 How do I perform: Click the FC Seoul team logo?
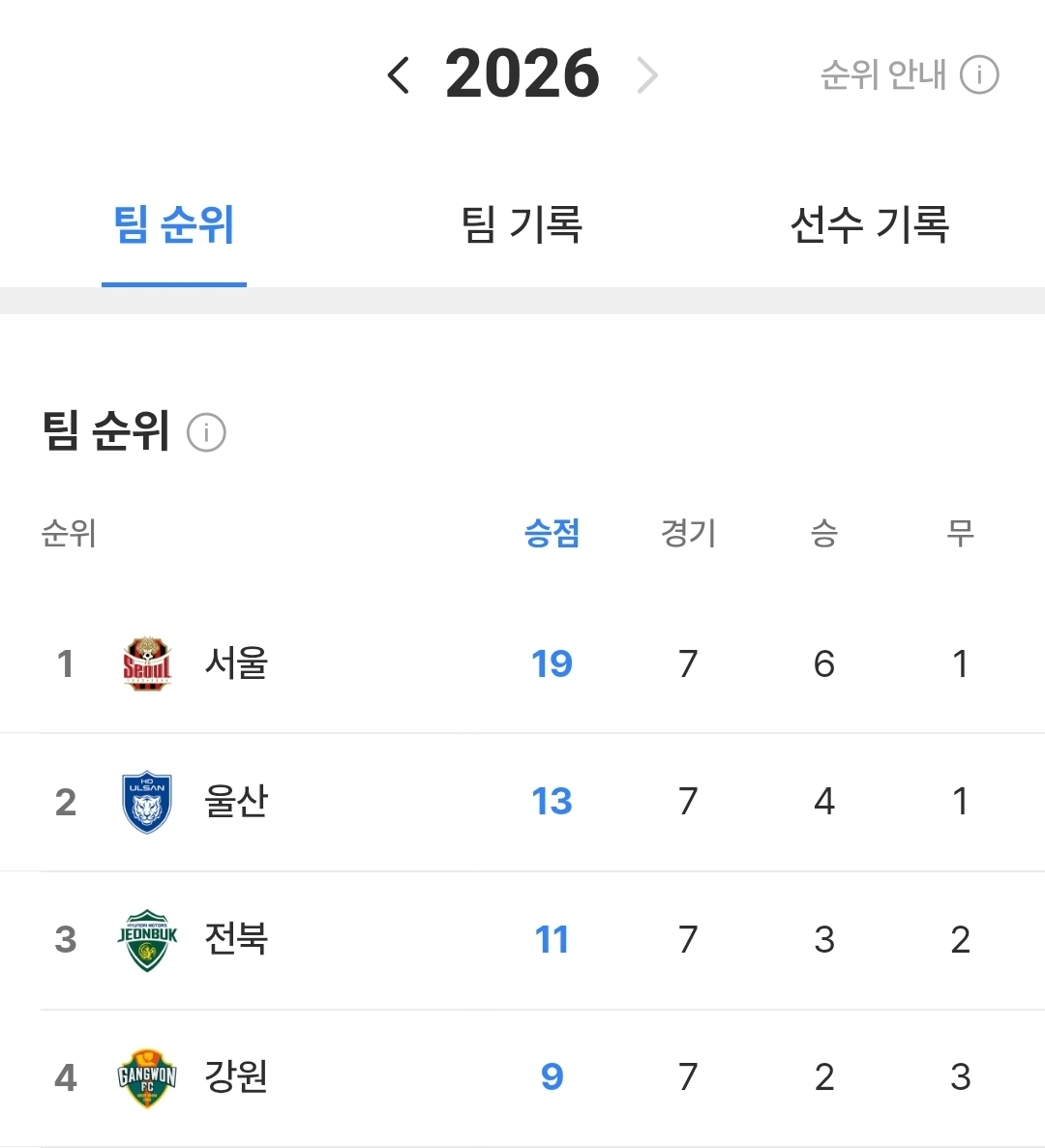click(147, 663)
